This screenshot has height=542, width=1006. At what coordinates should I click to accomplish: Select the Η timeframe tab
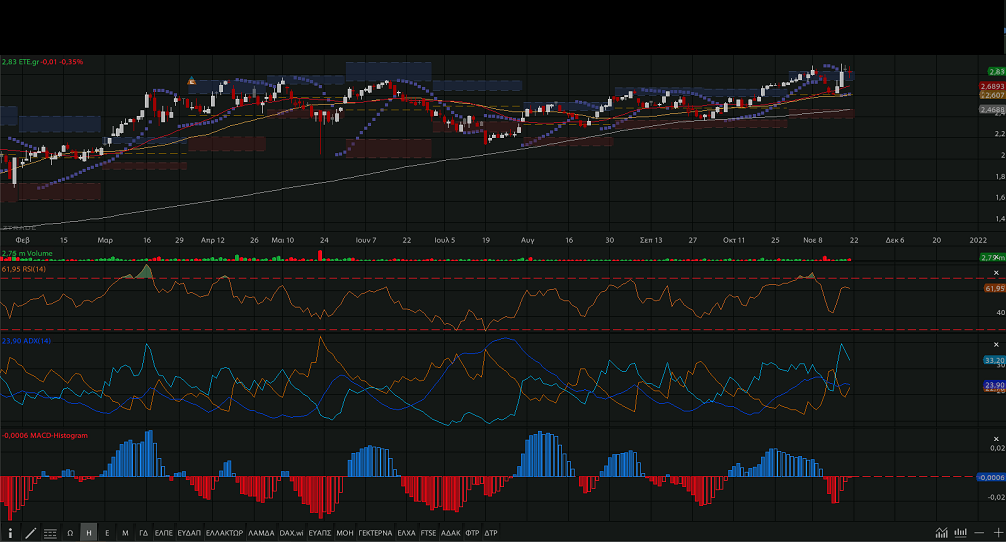(89, 533)
